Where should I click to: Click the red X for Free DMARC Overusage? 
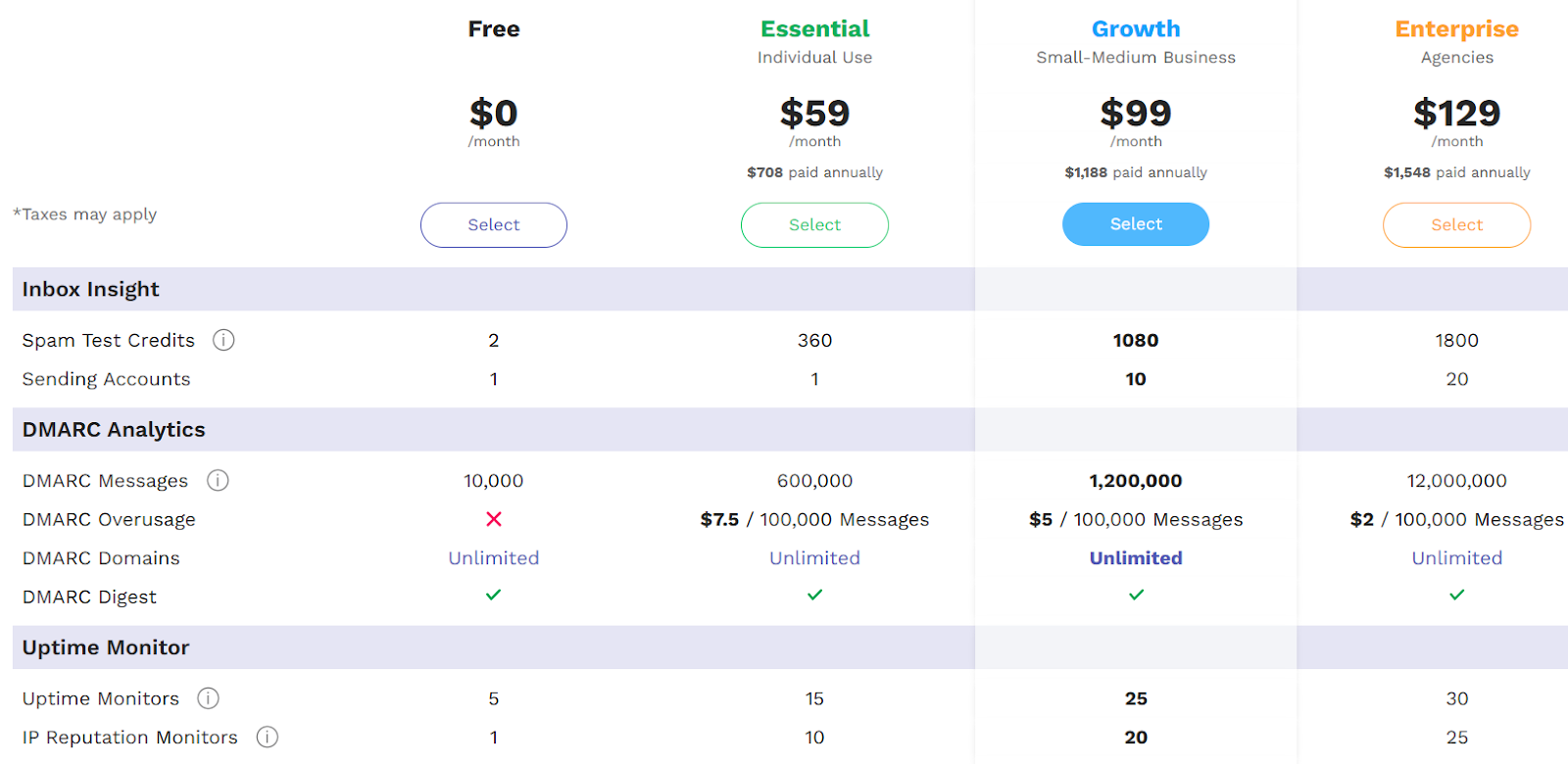pos(493,519)
